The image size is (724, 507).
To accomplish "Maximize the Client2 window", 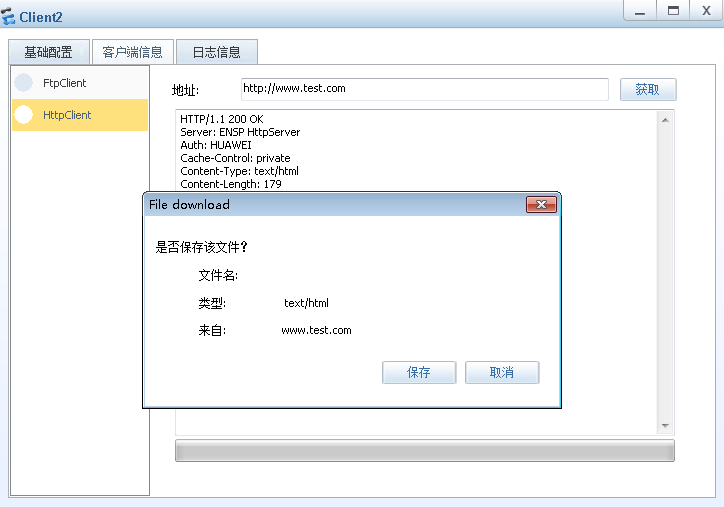I will click(x=673, y=11).
